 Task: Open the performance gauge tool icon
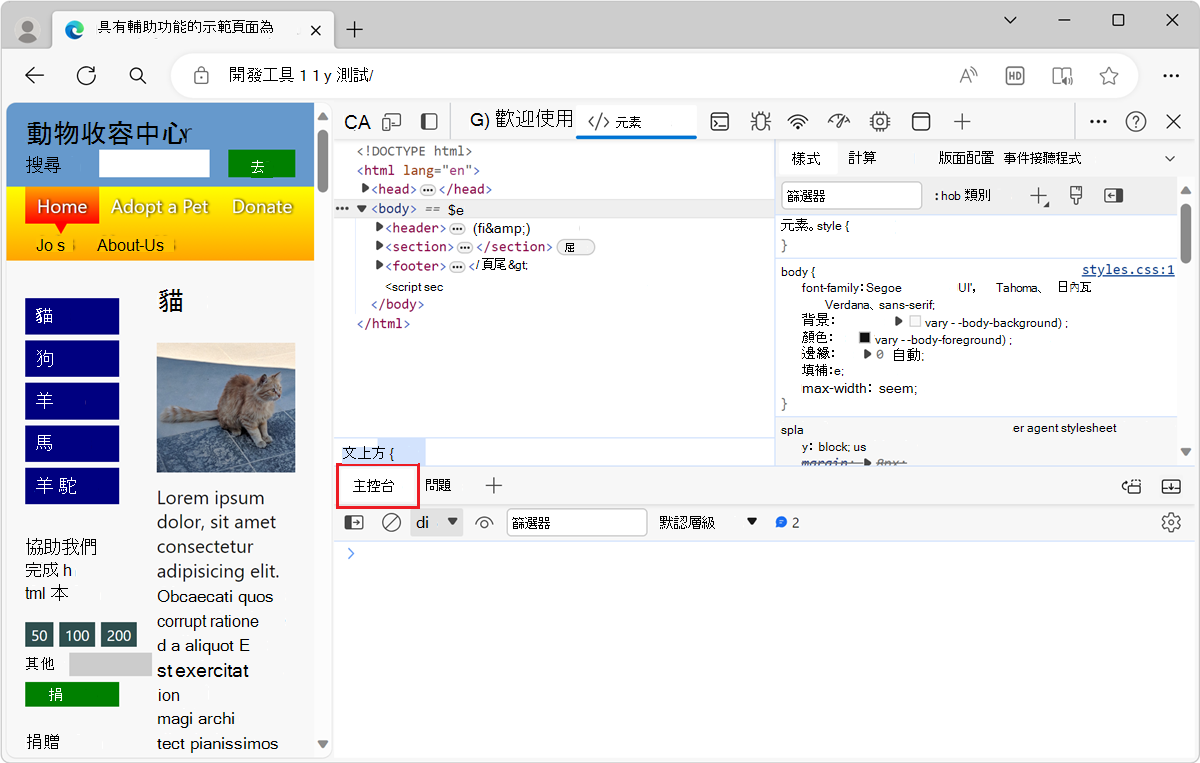[x=838, y=121]
